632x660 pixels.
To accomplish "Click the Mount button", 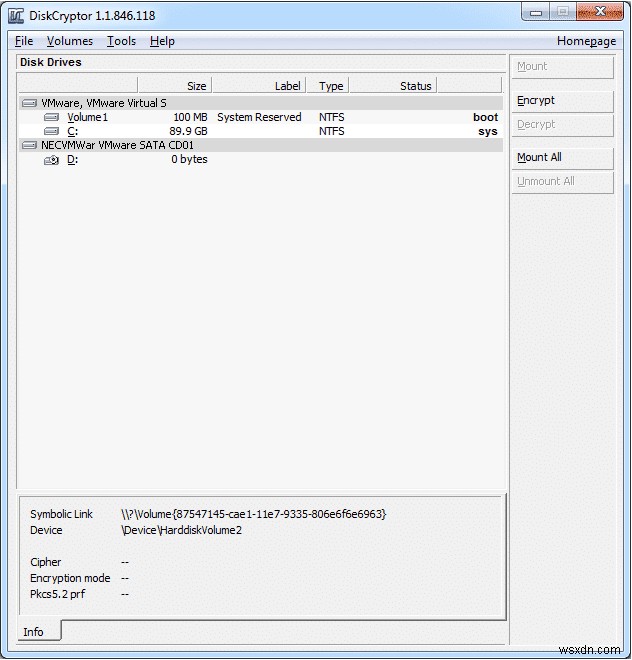I will click(x=563, y=67).
